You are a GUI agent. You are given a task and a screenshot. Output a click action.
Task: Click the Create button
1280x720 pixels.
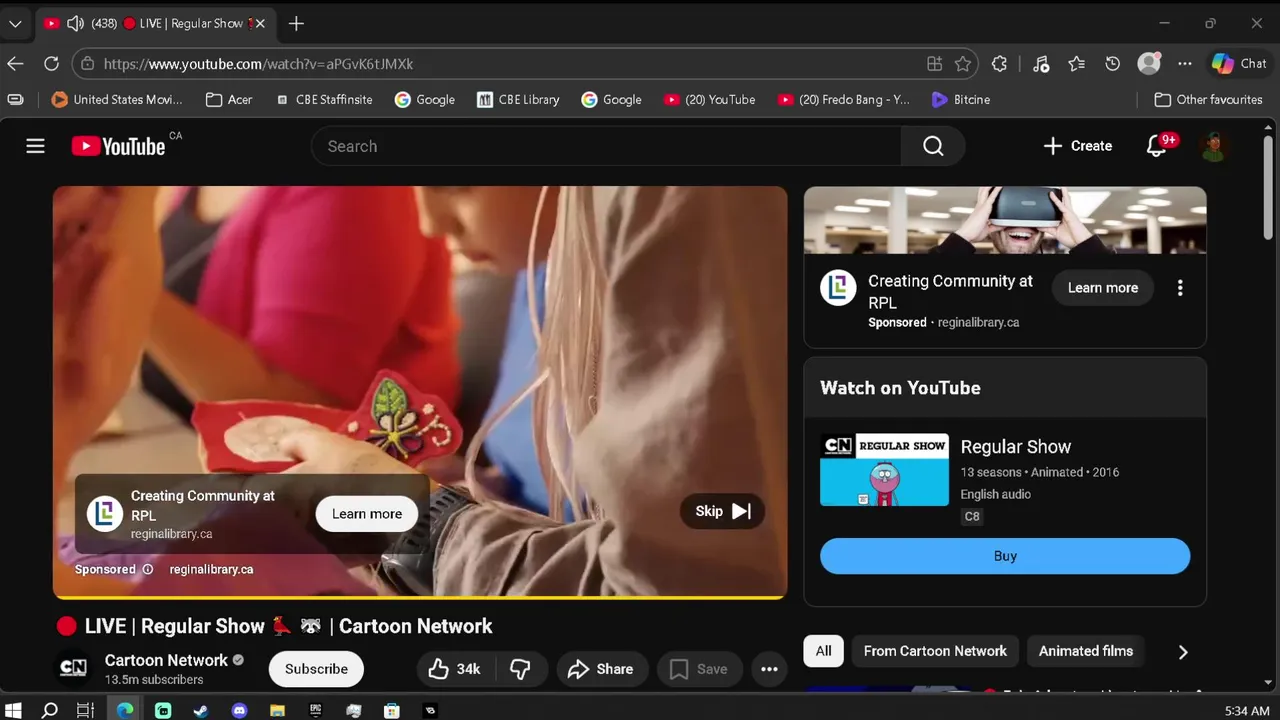coord(1077,146)
